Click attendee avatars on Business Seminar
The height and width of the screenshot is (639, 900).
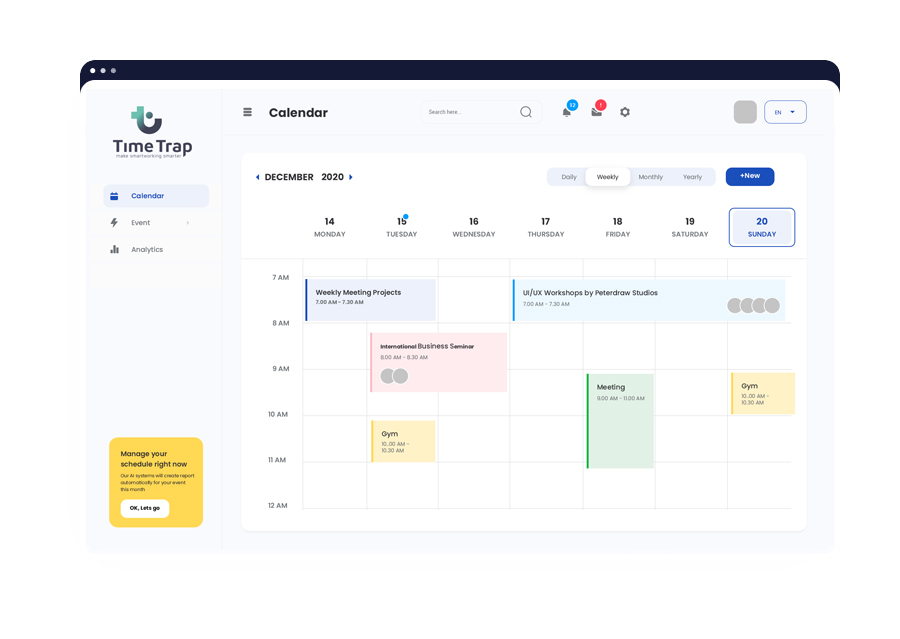click(394, 376)
